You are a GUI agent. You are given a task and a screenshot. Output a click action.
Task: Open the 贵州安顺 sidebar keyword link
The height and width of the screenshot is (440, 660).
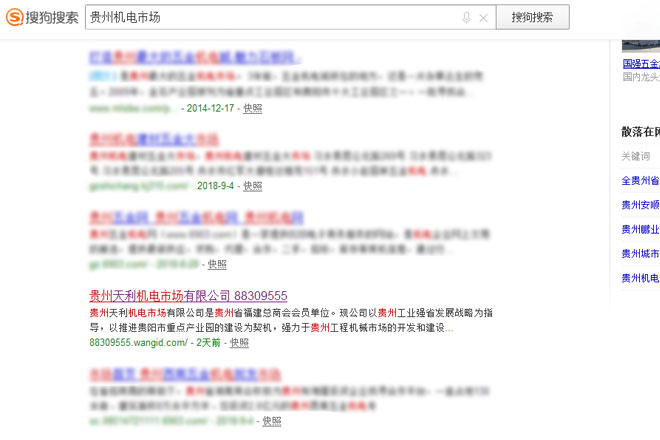coord(641,205)
